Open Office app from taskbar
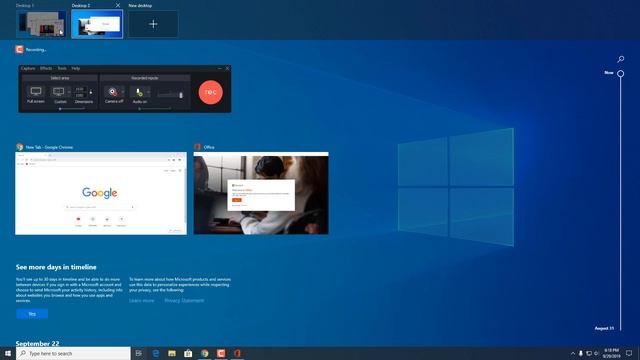This screenshot has height=360, width=640. pos(237,353)
